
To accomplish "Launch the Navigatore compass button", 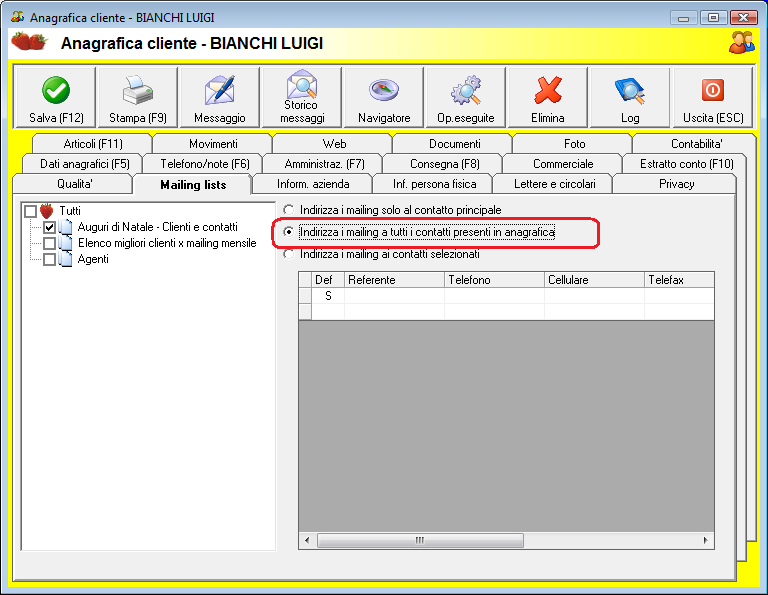I will pyautogui.click(x=384, y=97).
